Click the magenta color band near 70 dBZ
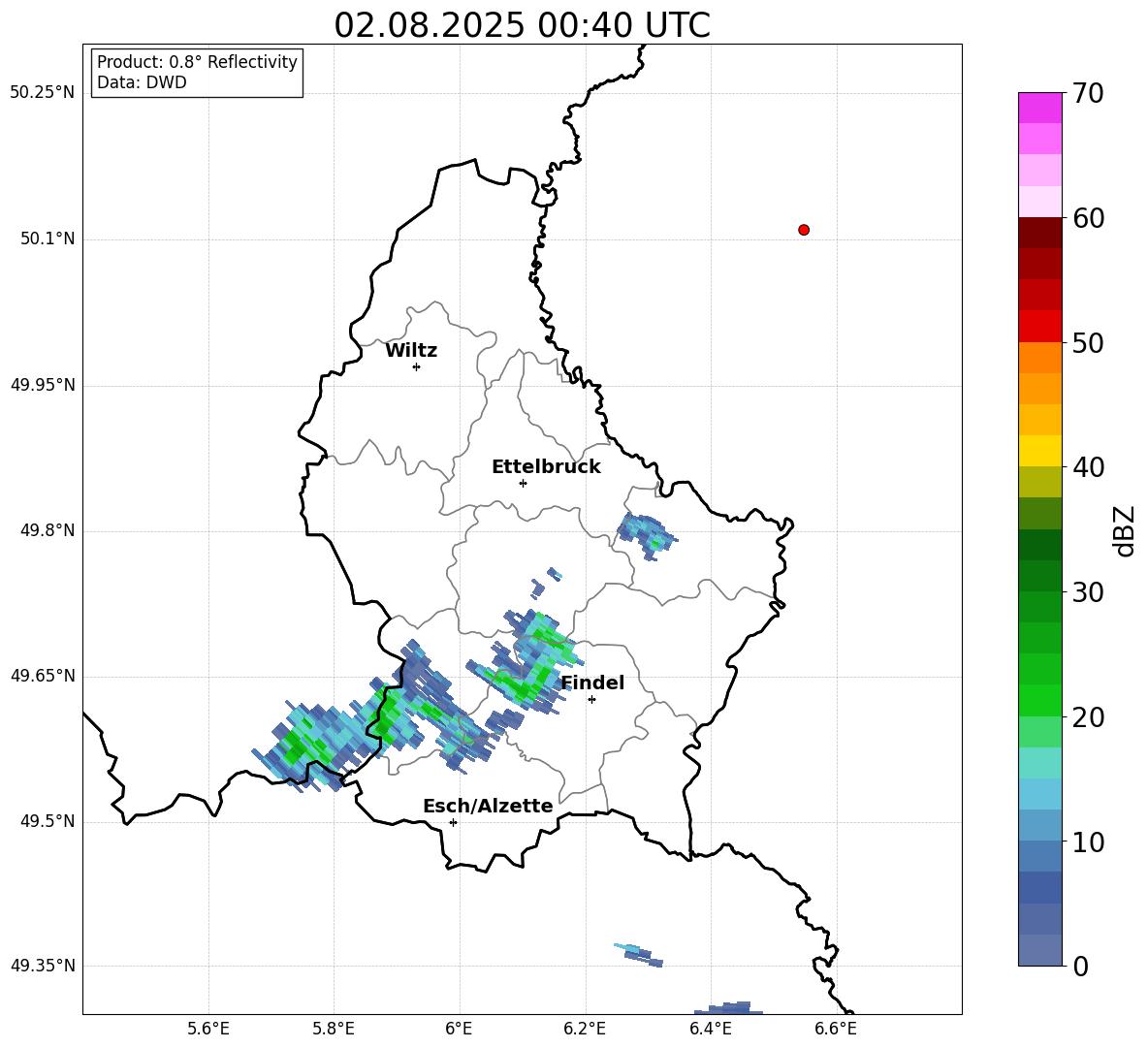 (1039, 108)
